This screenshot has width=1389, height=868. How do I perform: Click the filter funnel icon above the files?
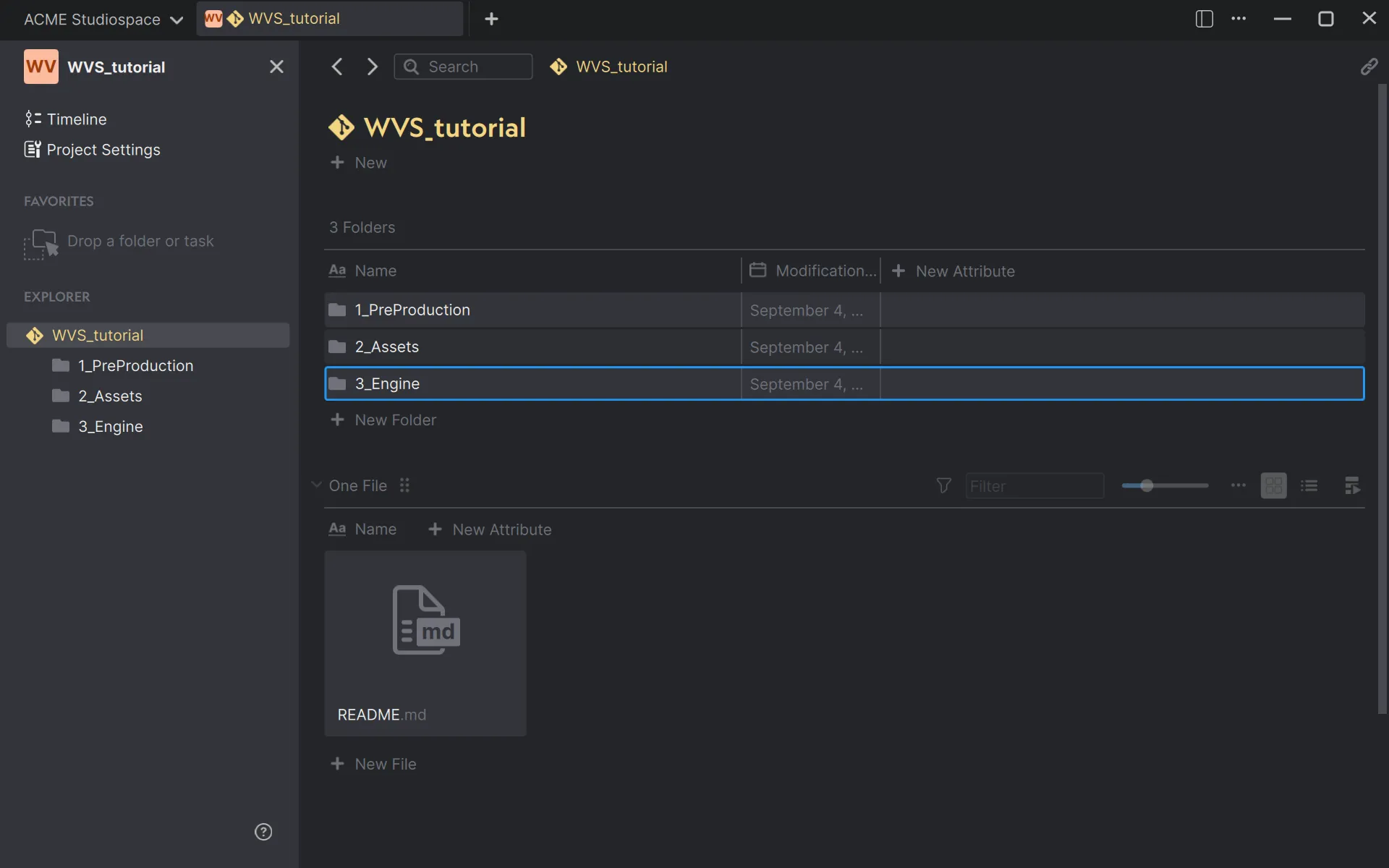tap(943, 485)
